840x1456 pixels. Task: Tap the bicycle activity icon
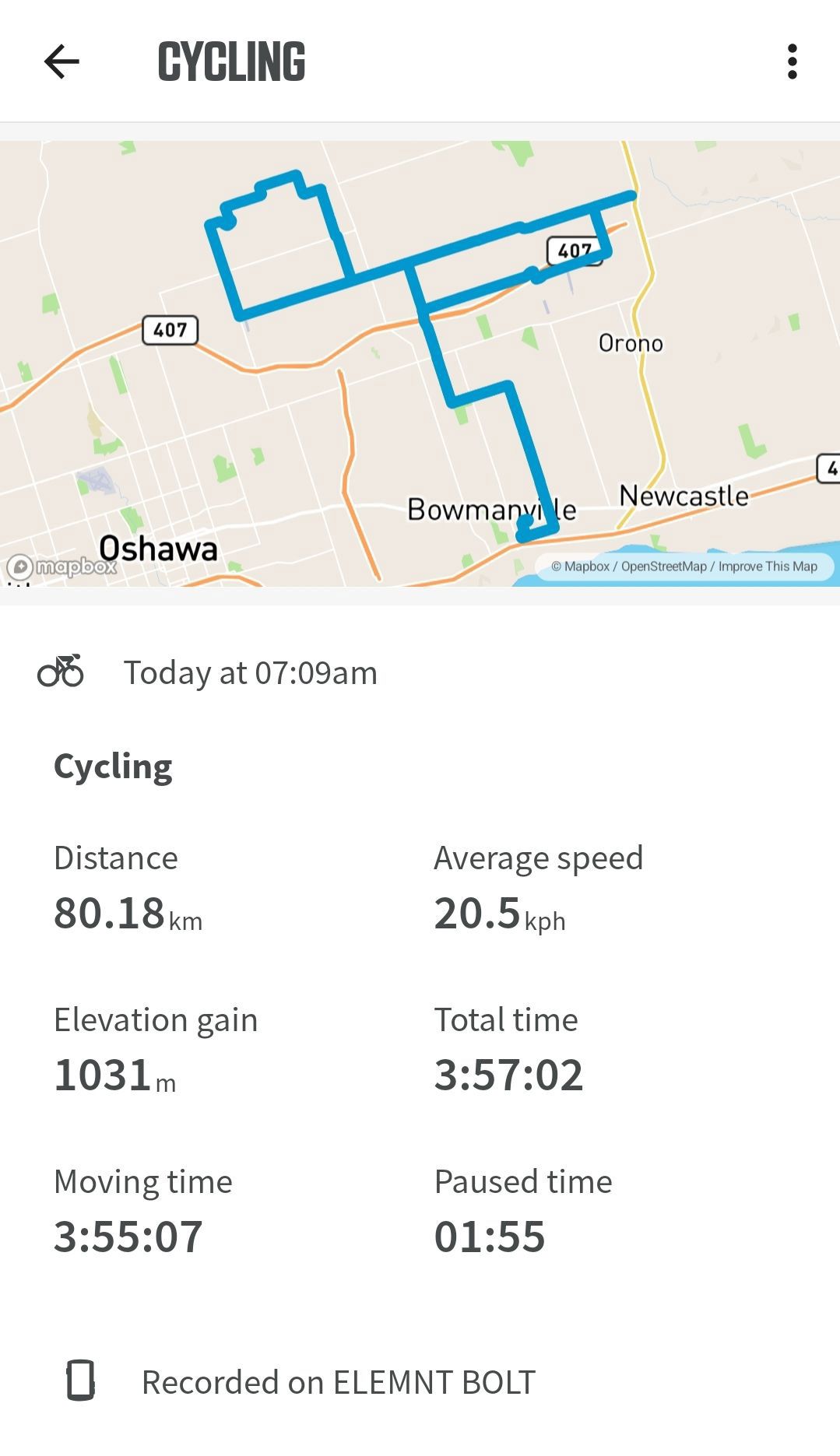coord(61,671)
